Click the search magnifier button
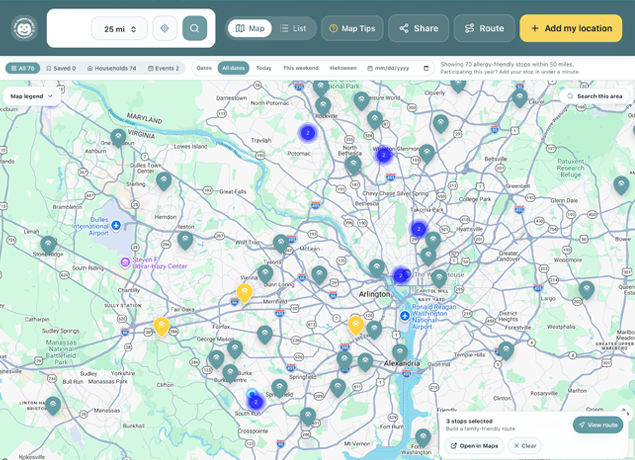635x460 pixels. coord(194,28)
